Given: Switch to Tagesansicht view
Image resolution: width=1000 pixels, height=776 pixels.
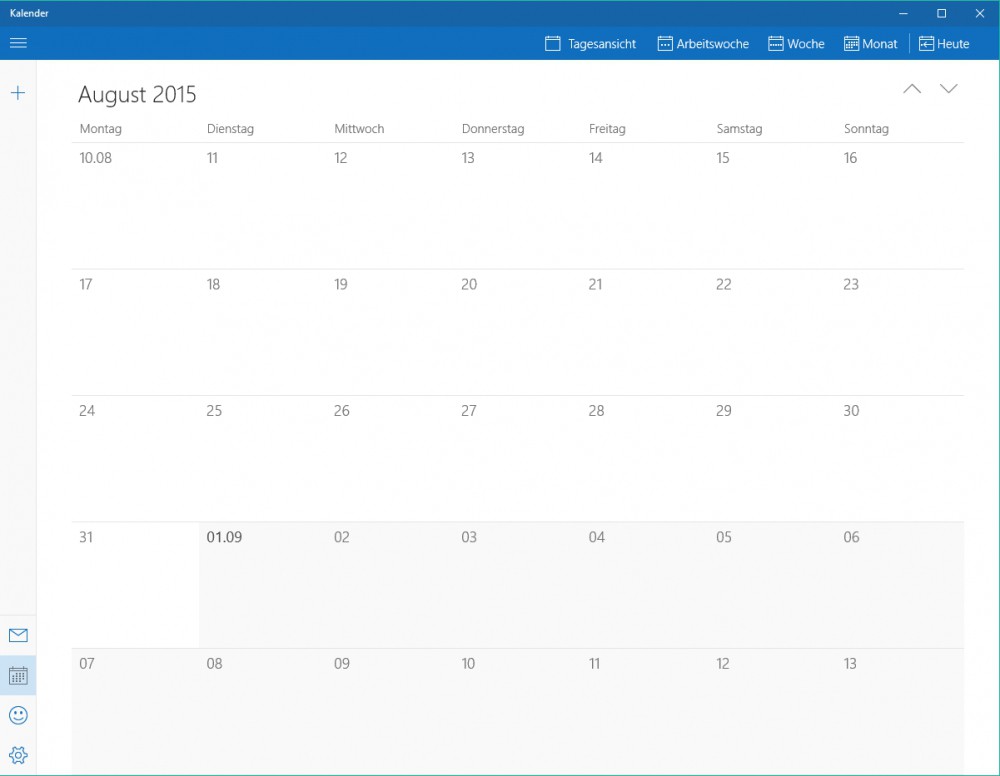Looking at the screenshot, I should pyautogui.click(x=591, y=44).
